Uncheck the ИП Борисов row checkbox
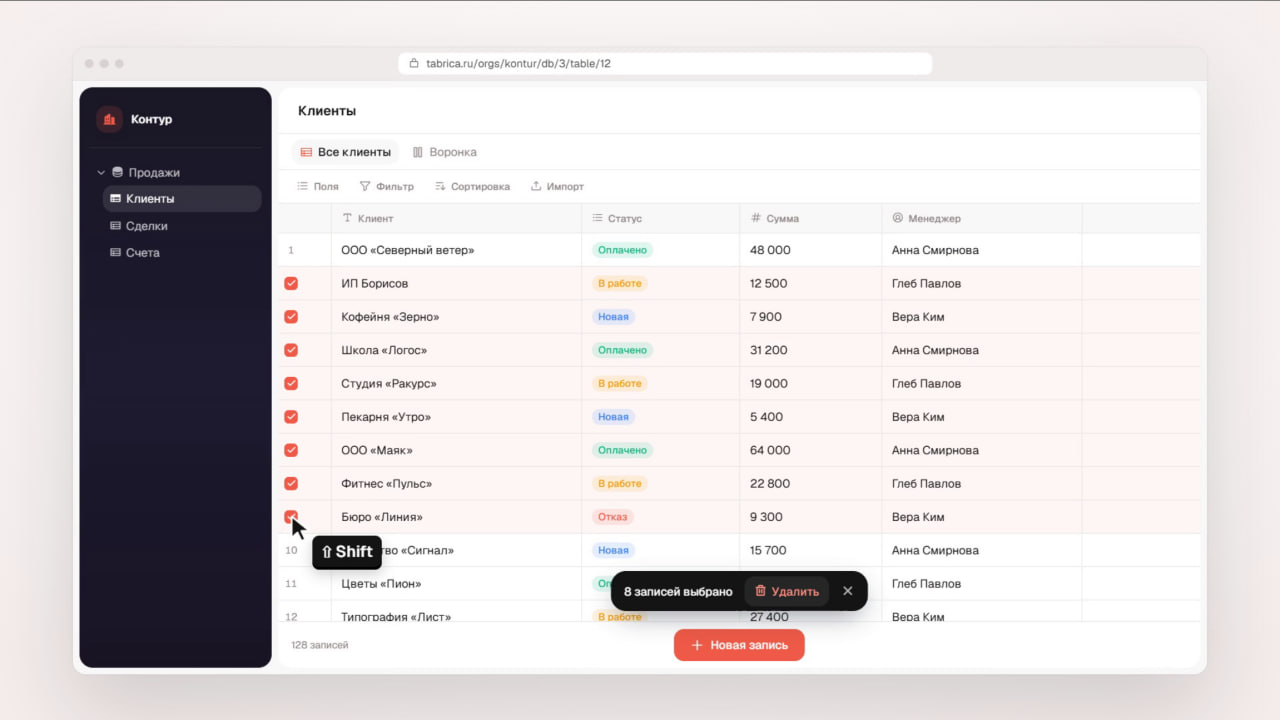 click(291, 283)
